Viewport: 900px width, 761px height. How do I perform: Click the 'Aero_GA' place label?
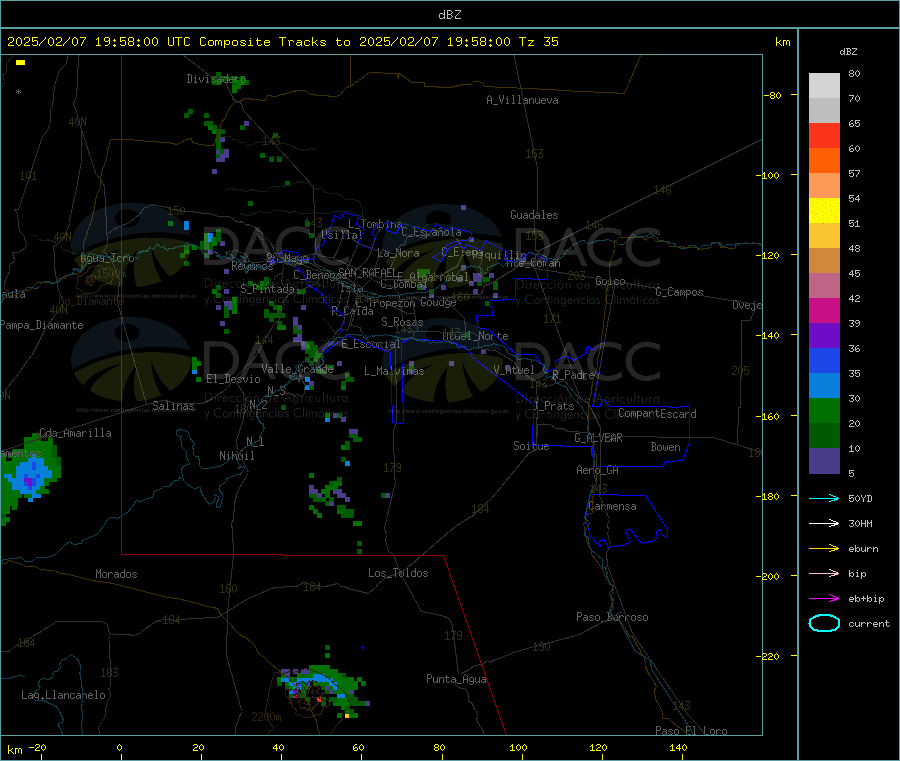pos(597,470)
